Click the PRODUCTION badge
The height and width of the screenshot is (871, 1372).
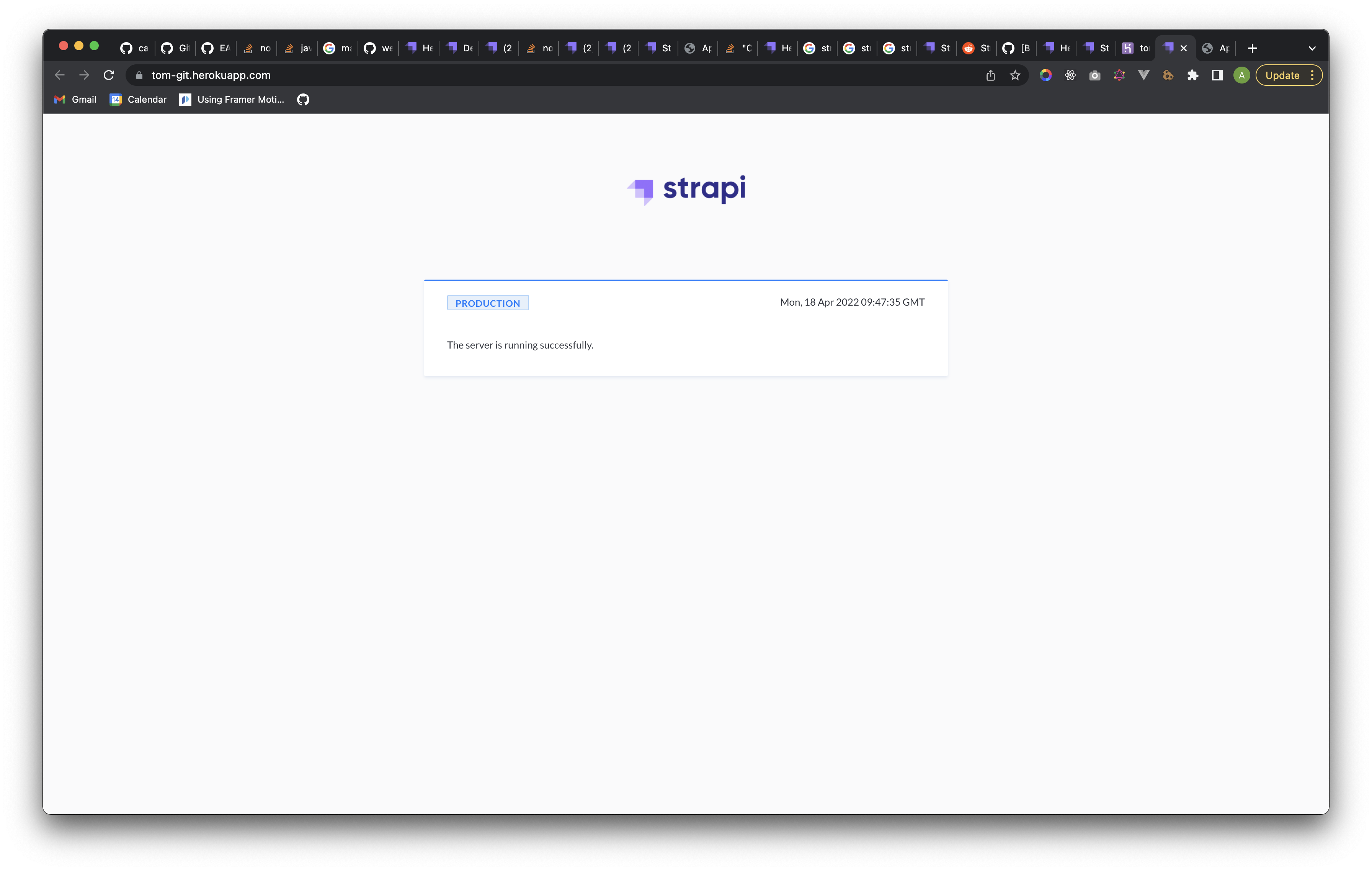tap(488, 303)
